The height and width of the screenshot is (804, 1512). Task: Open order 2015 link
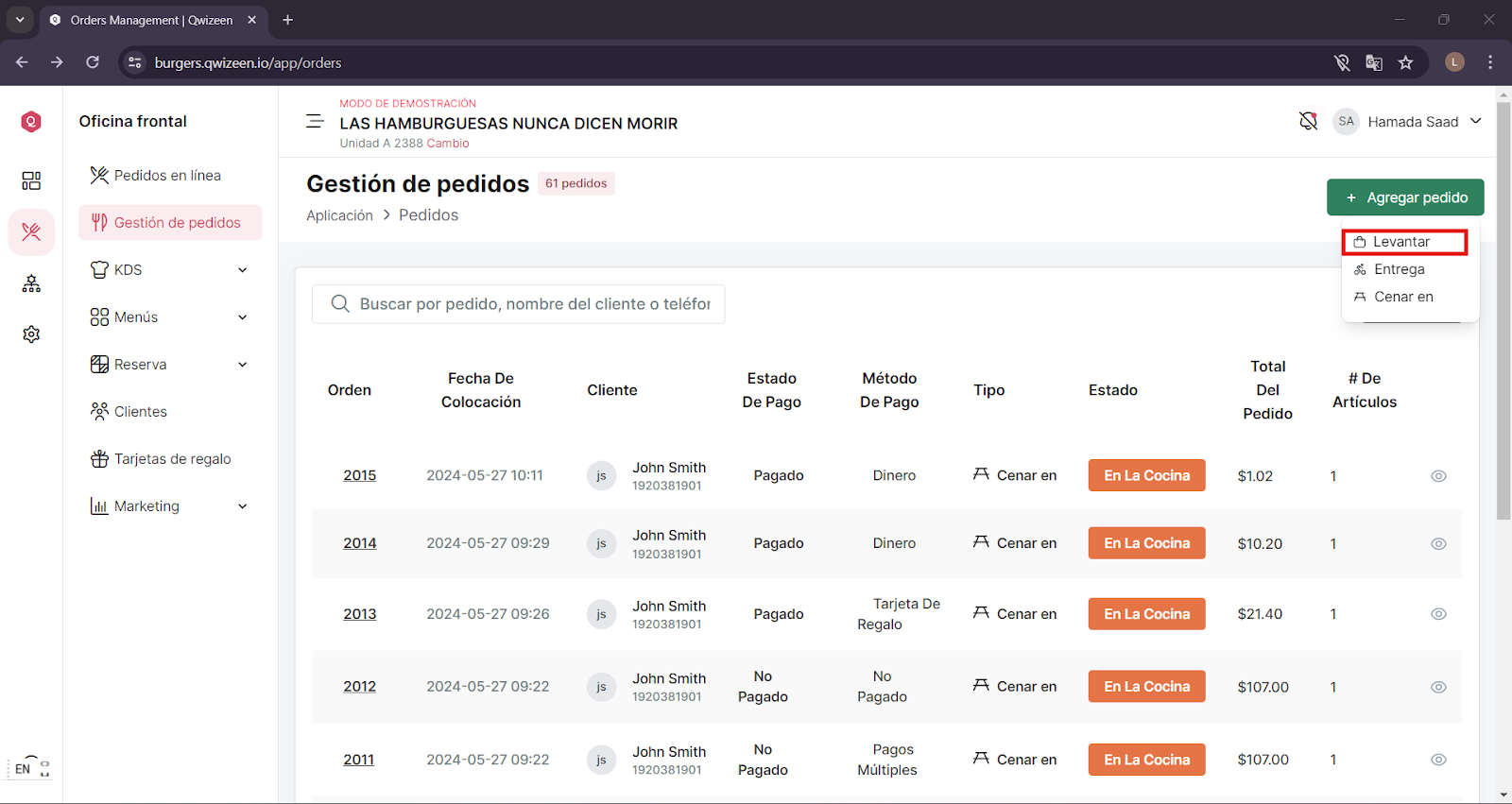tap(359, 475)
